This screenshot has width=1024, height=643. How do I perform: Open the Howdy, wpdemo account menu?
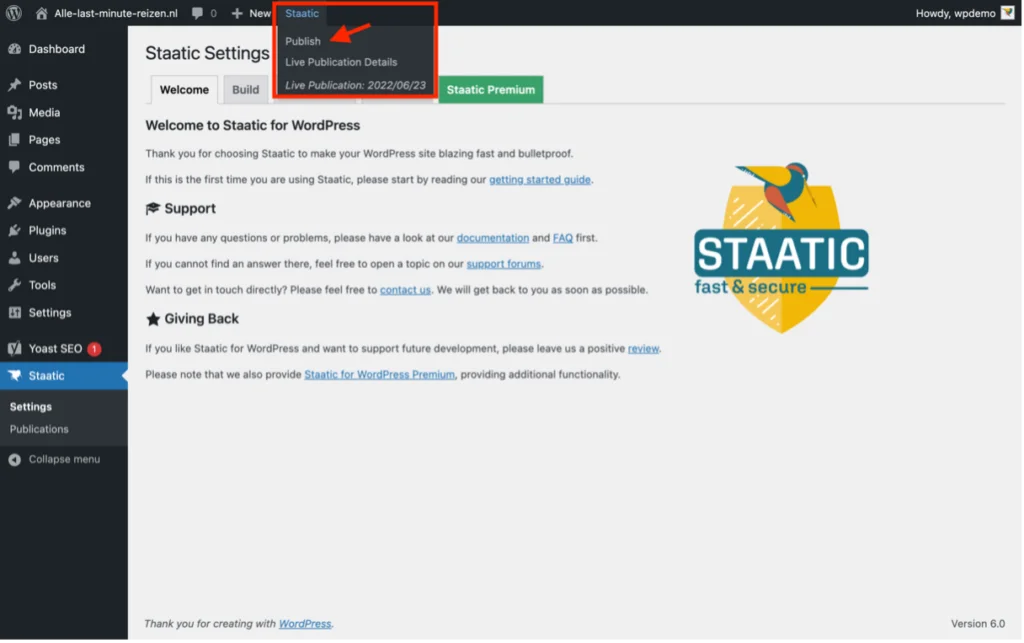pyautogui.click(x=955, y=13)
